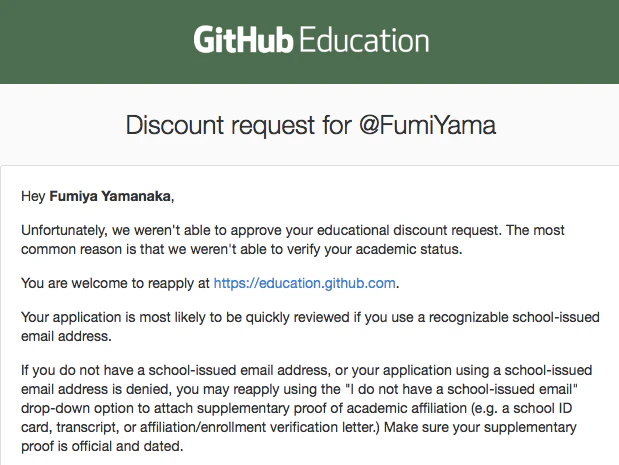The width and height of the screenshot is (619, 465).
Task: Click the words "Discount request for" in heading
Action: coord(238,125)
